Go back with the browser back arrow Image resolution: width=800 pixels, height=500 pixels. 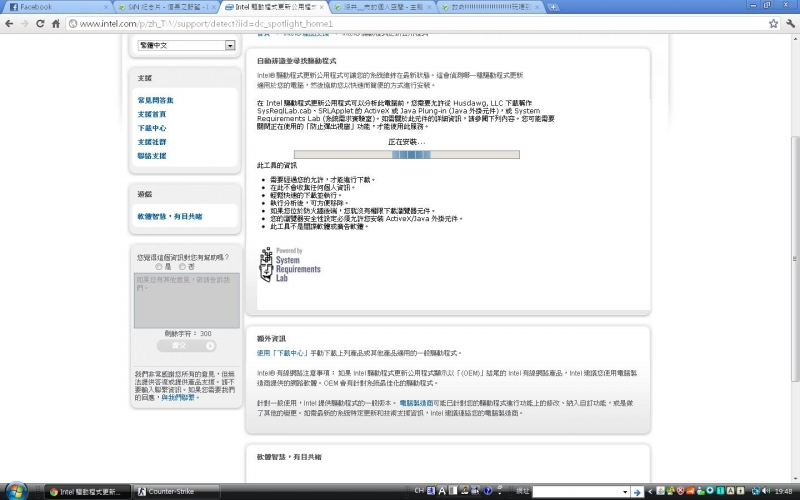coord(9,23)
